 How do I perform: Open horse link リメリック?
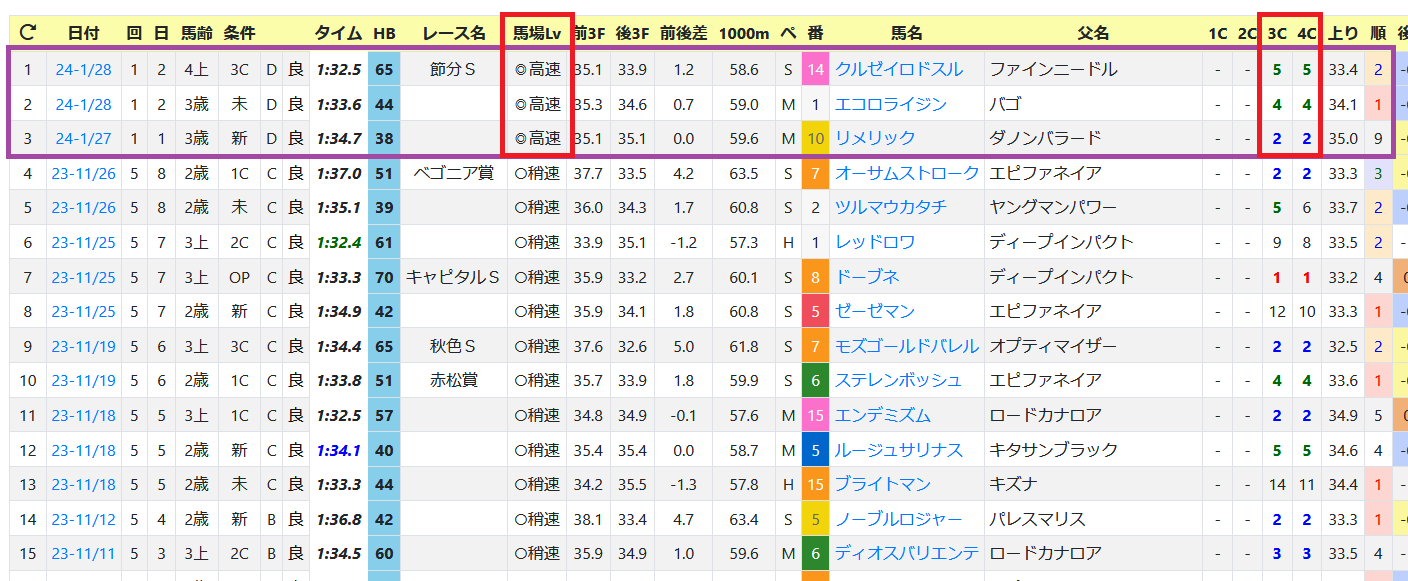[875, 138]
